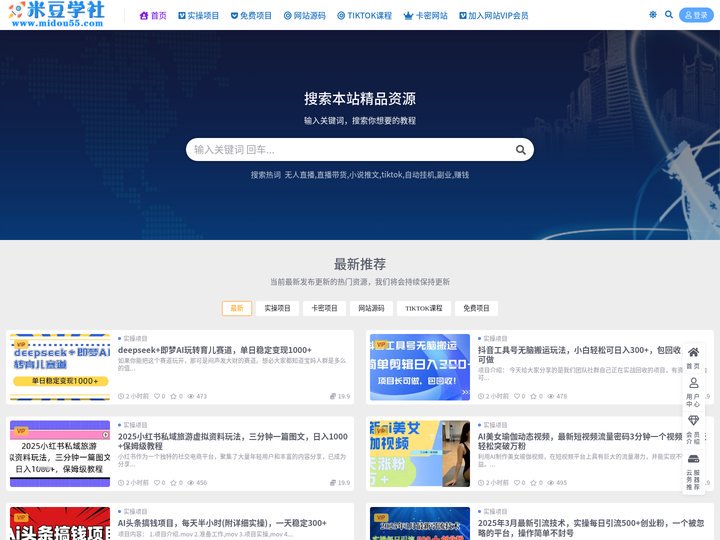Favorite the 抖音工具号 article star icon
Viewport: 720px width, 540px height.
(534, 396)
